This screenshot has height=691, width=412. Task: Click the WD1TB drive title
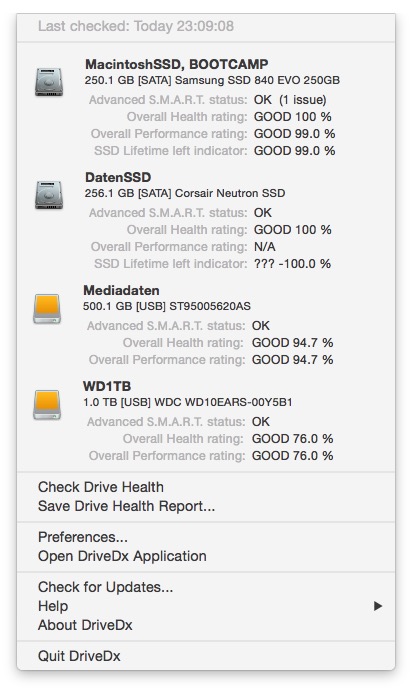(x=107, y=386)
